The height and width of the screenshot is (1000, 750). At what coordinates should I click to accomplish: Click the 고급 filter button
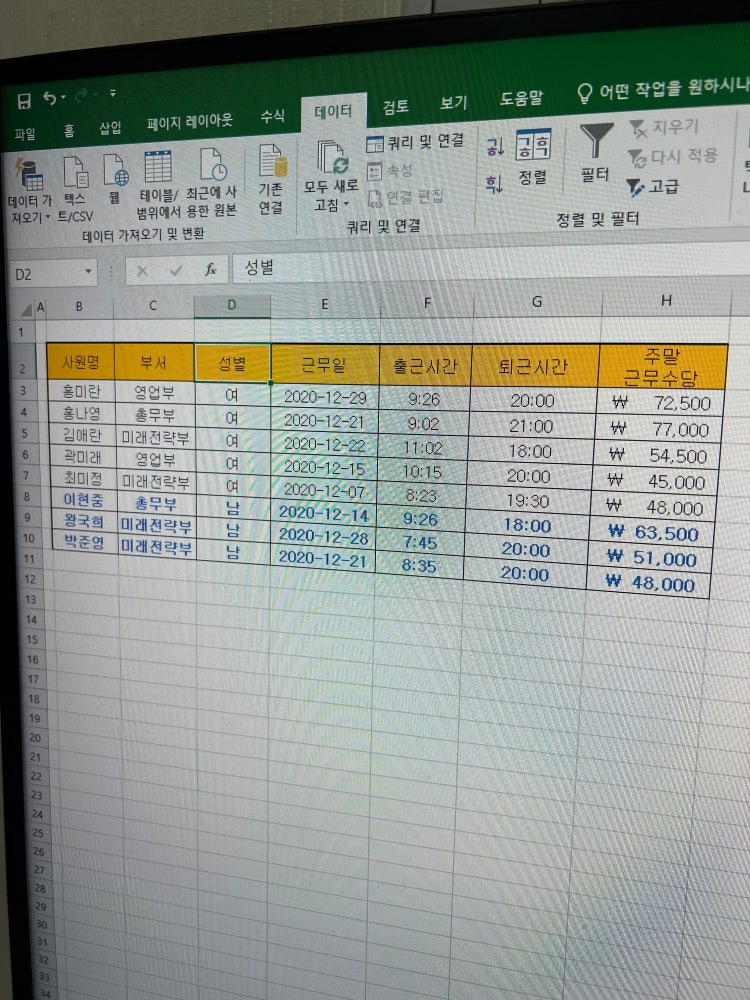[x=652, y=186]
